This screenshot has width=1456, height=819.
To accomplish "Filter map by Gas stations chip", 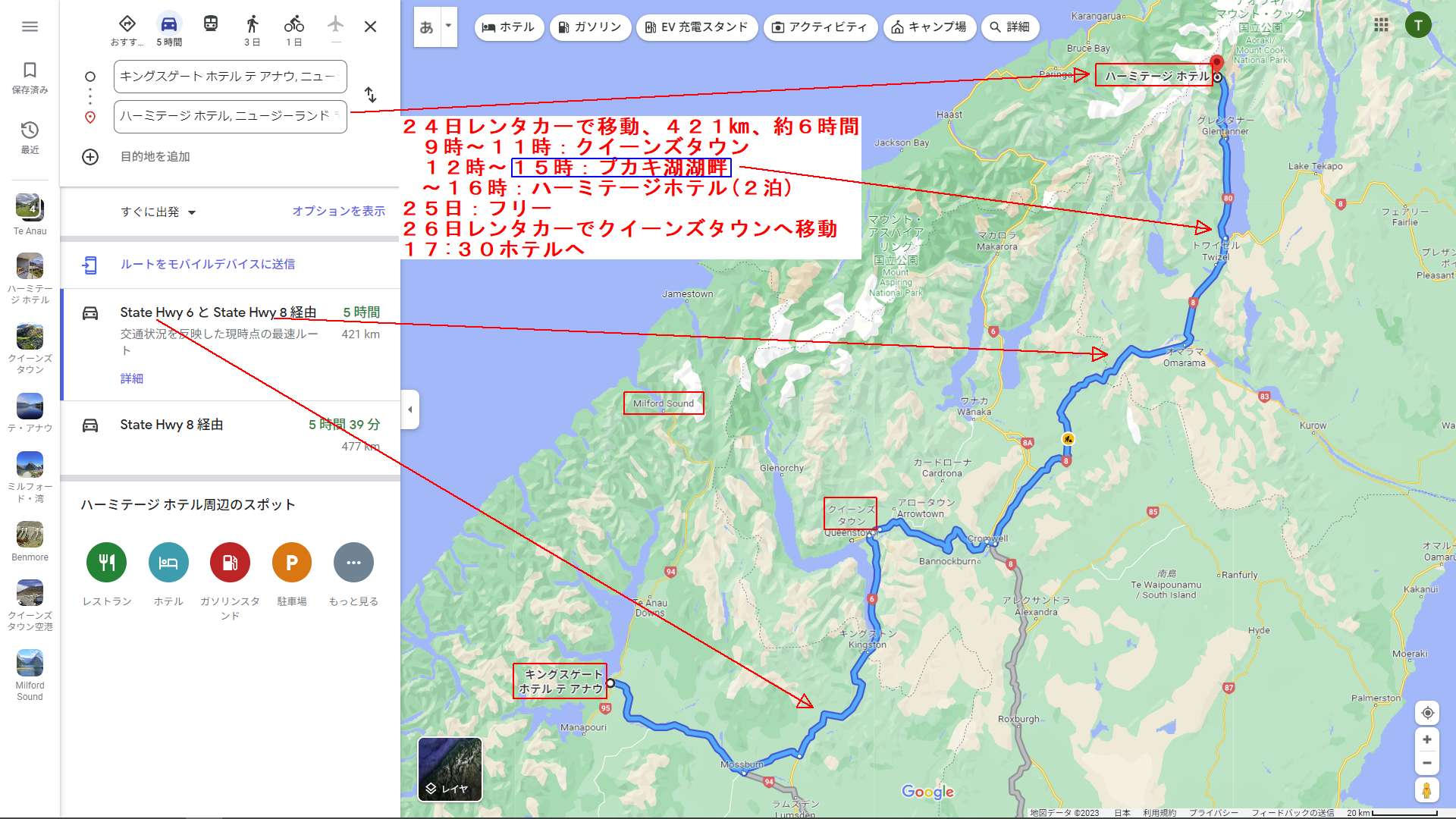I will [590, 27].
